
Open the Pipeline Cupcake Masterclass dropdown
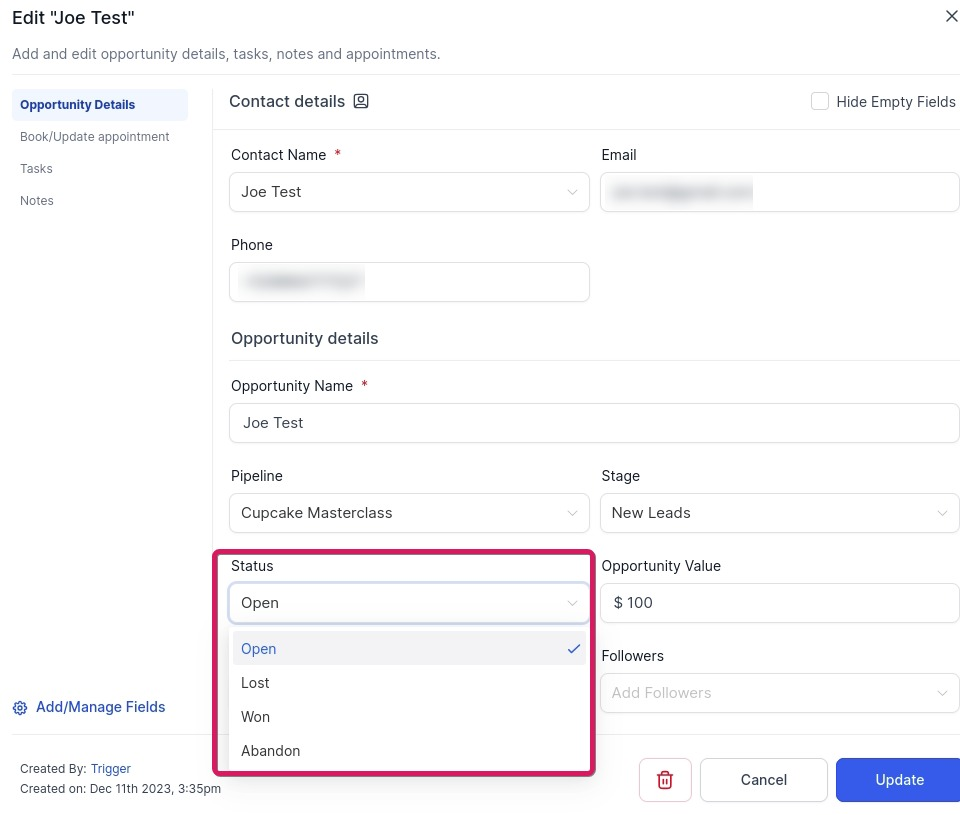pos(409,513)
